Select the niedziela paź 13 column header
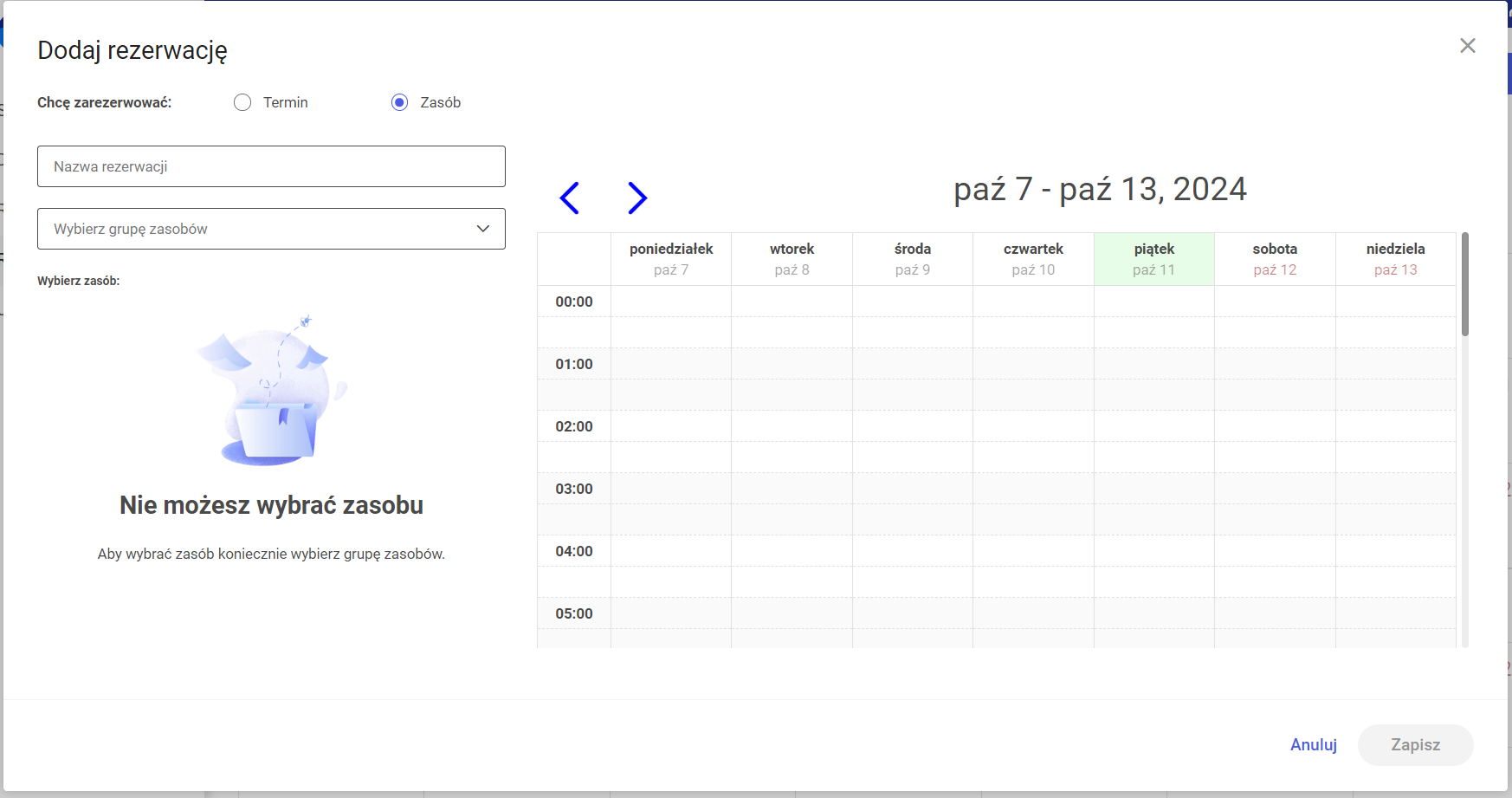1512x798 pixels. coord(1396,259)
